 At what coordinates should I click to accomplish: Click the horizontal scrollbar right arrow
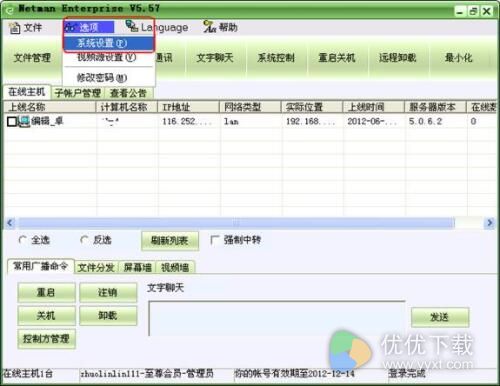(x=490, y=223)
